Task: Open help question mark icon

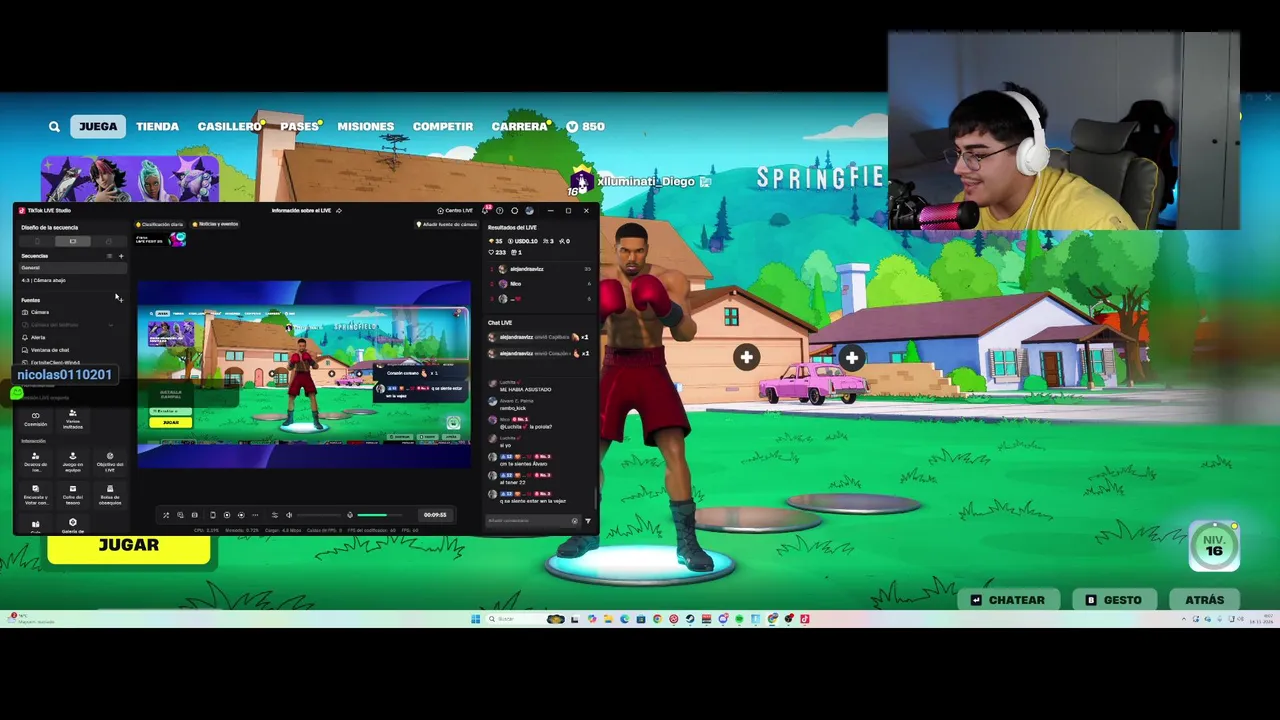Action: [500, 211]
